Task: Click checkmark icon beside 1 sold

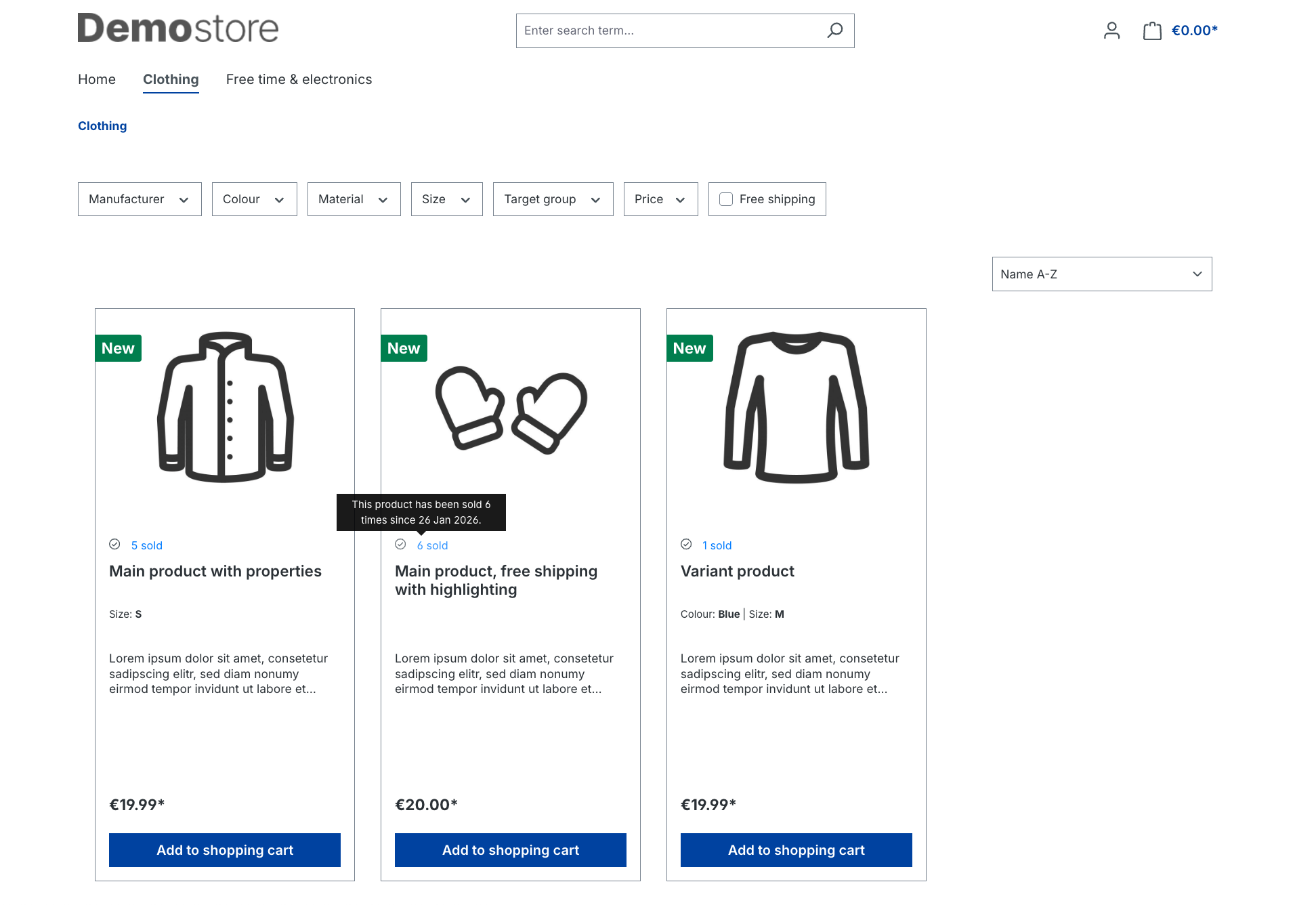Action: pos(686,545)
